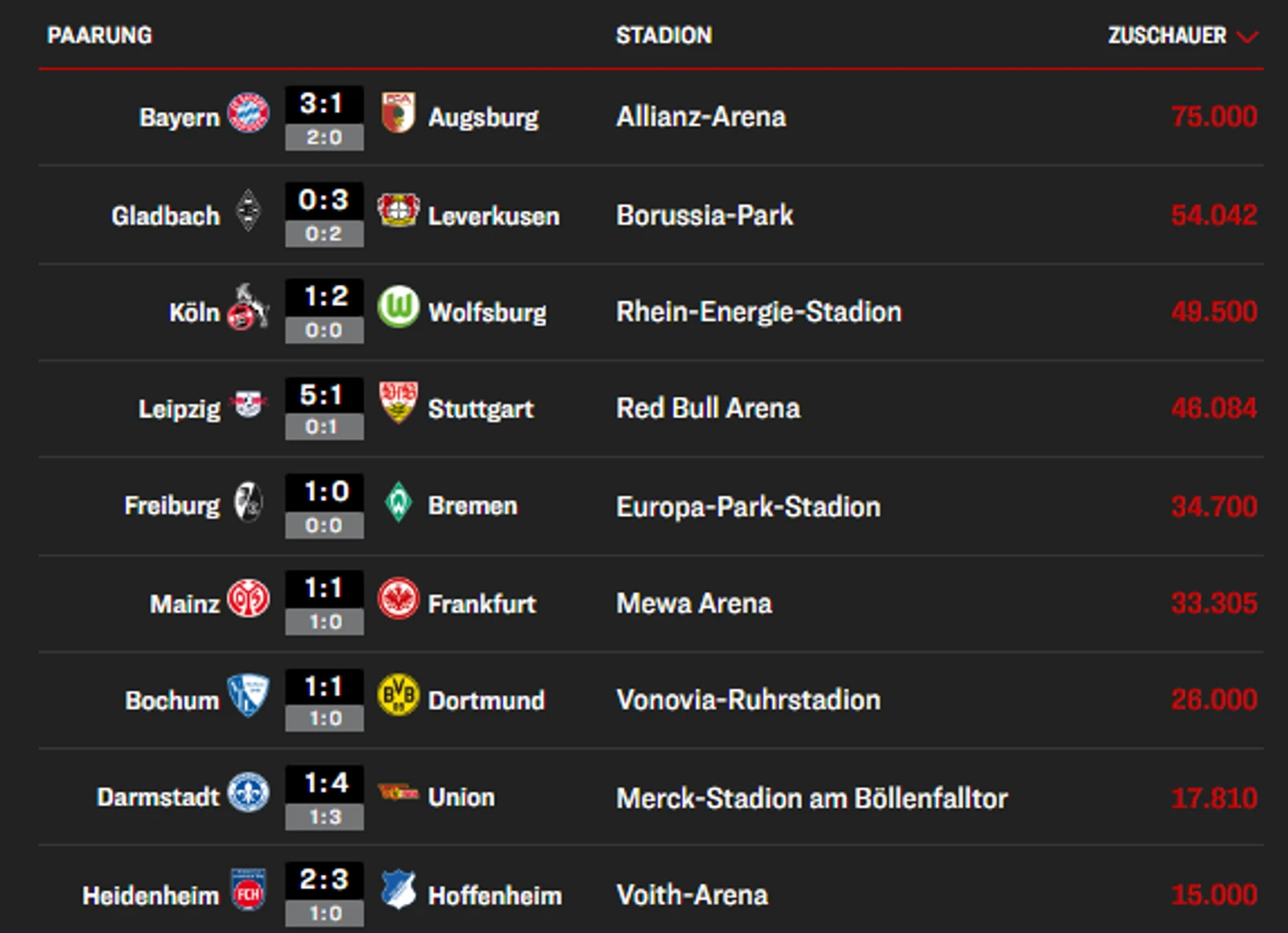Click the Mainz 05 club logo
The height and width of the screenshot is (933, 1288).
[x=249, y=600]
